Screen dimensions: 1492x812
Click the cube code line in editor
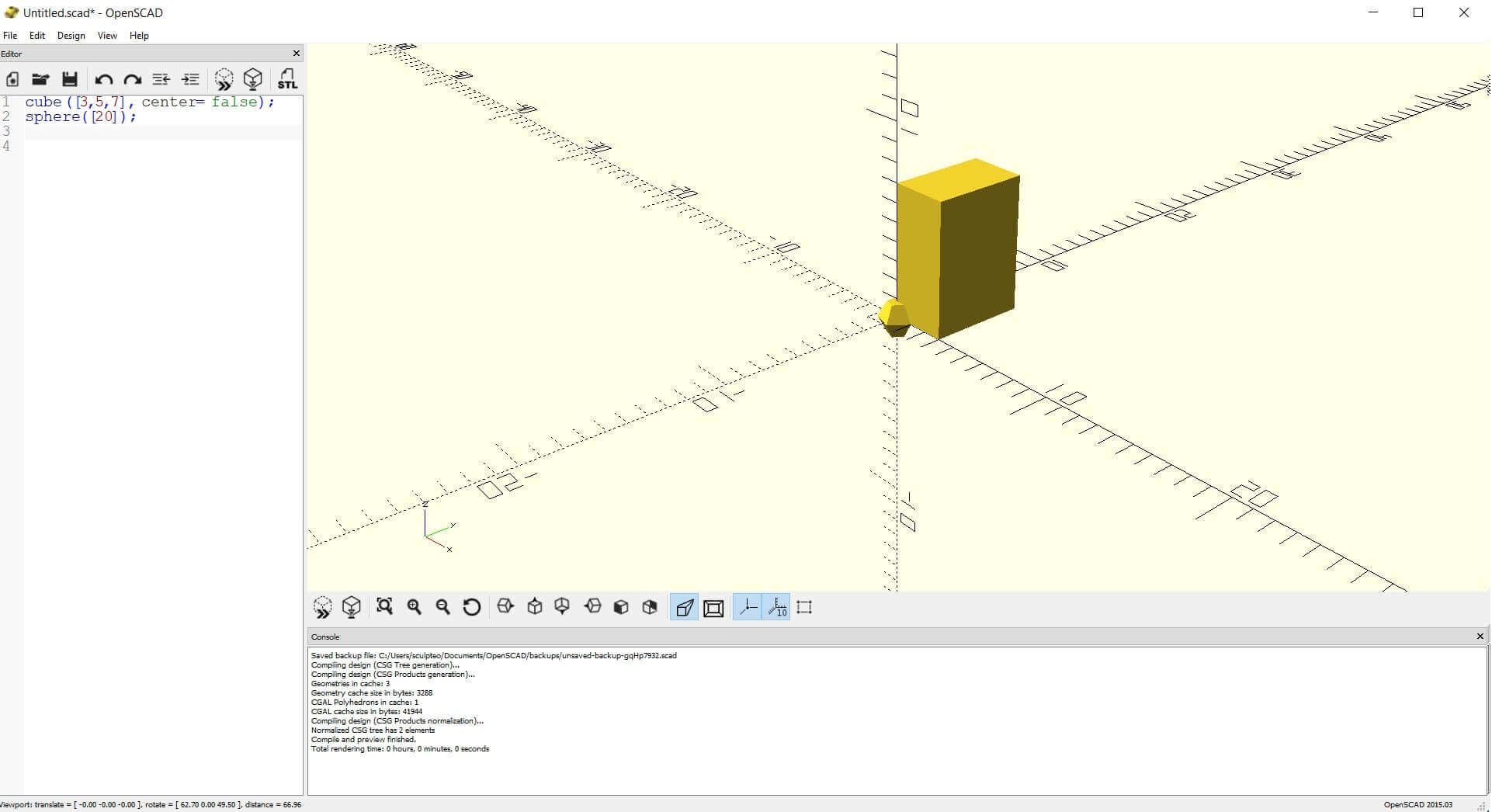tap(150, 102)
